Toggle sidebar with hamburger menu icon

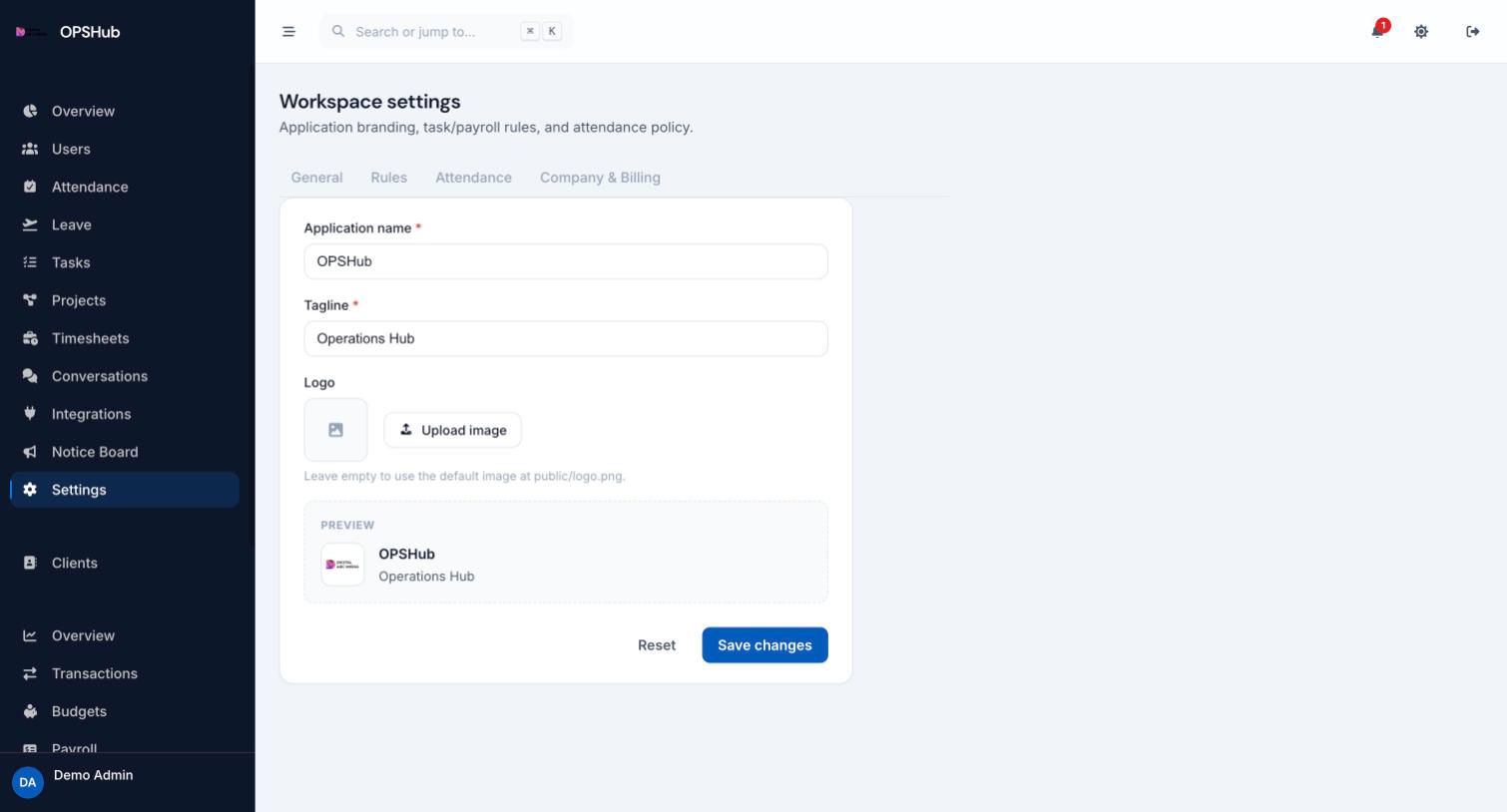point(288,32)
